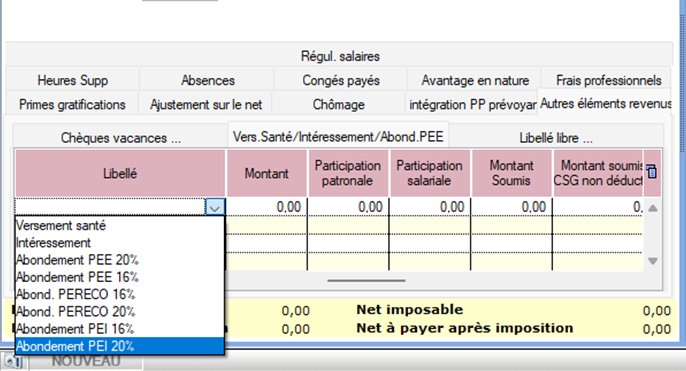Click the Participation patronale column header
Image resolution: width=686 pixels, height=371 pixels.
pos(348,173)
